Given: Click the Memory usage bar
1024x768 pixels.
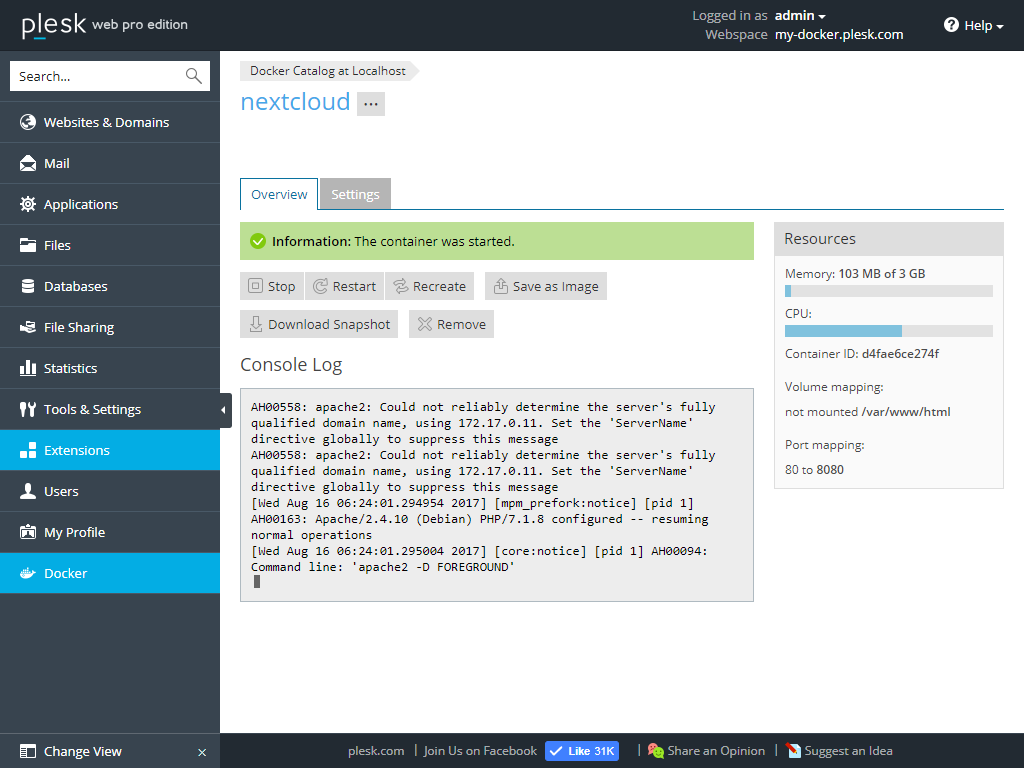Looking at the screenshot, I should click(889, 291).
